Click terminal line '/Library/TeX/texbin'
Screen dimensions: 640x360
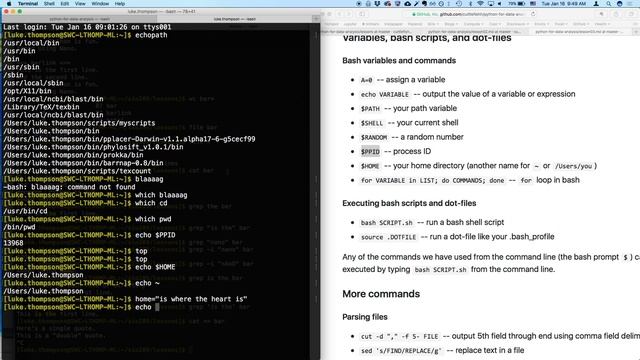pyautogui.click(x=41, y=107)
